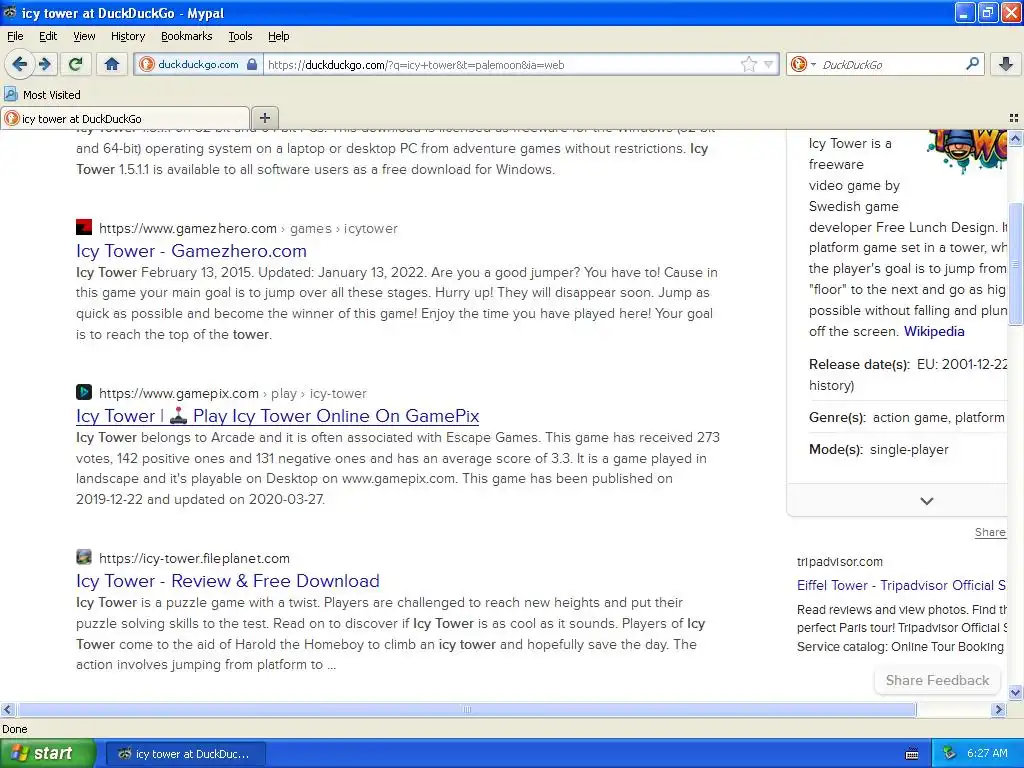
Task: Go forward with the forward arrow button
Action: 45,64
